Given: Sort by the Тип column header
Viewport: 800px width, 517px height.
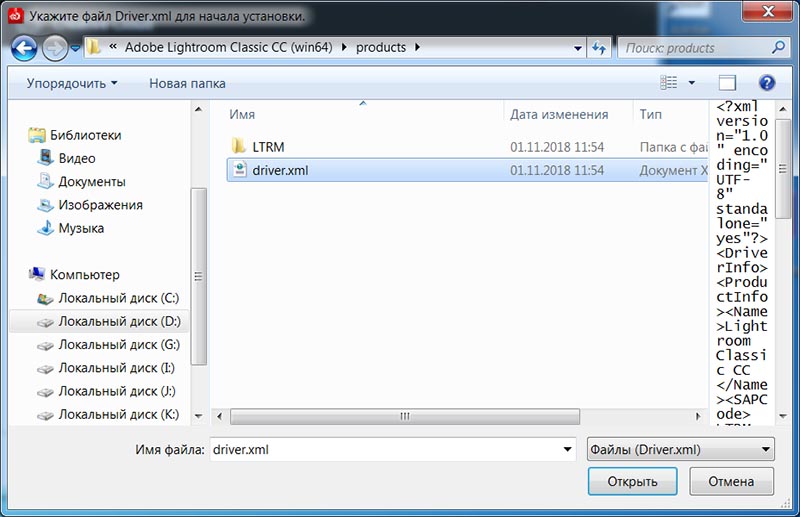Looking at the screenshot, I should [x=651, y=114].
